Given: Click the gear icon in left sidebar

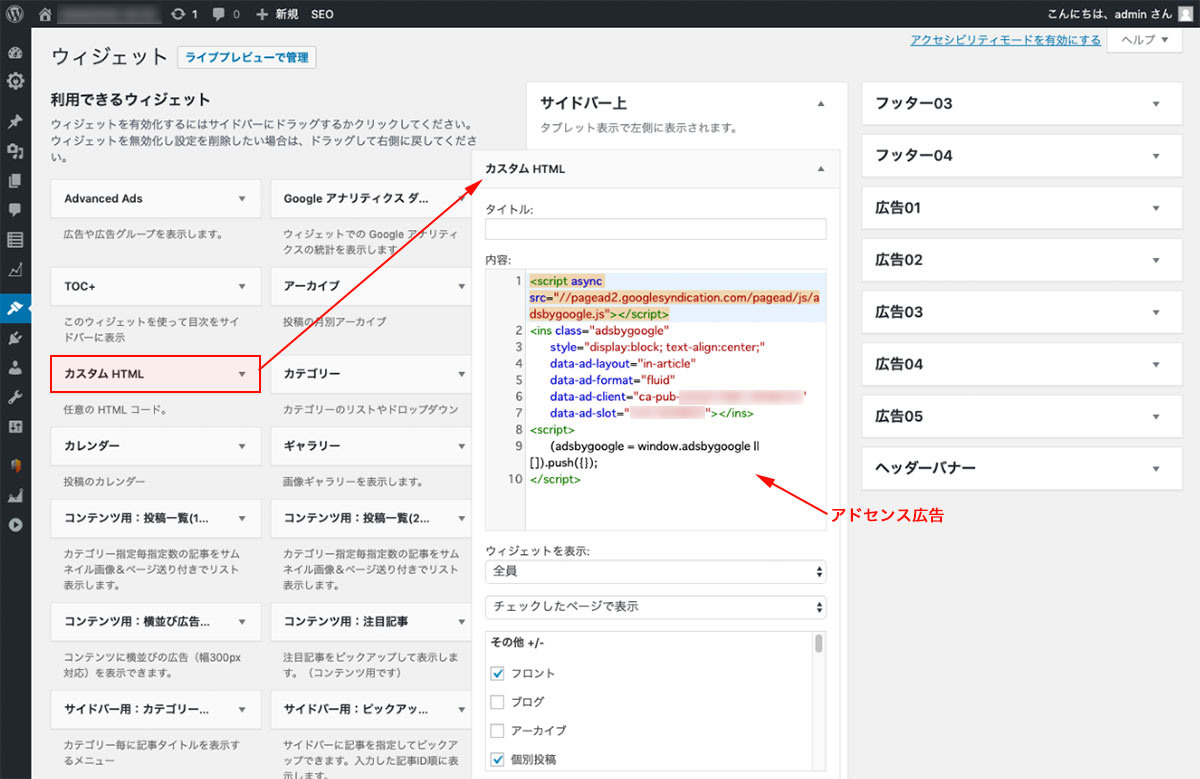Looking at the screenshot, I should point(15,81).
